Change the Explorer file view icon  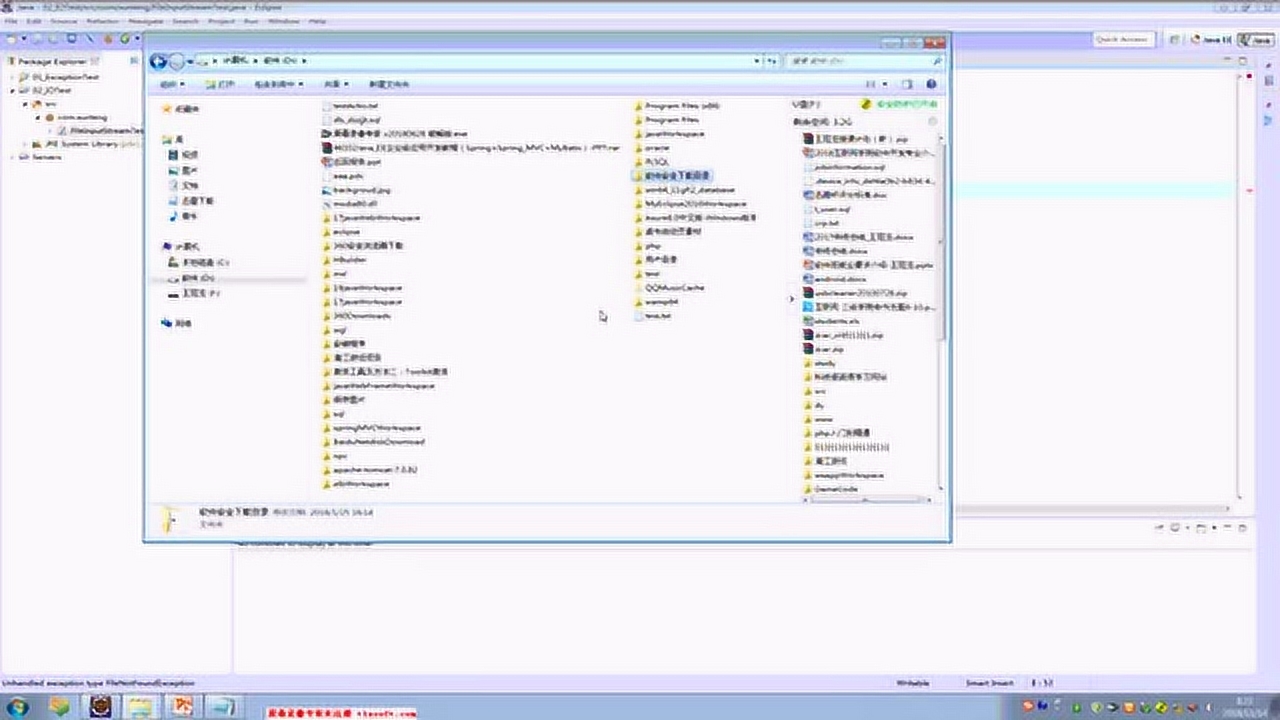[870, 84]
